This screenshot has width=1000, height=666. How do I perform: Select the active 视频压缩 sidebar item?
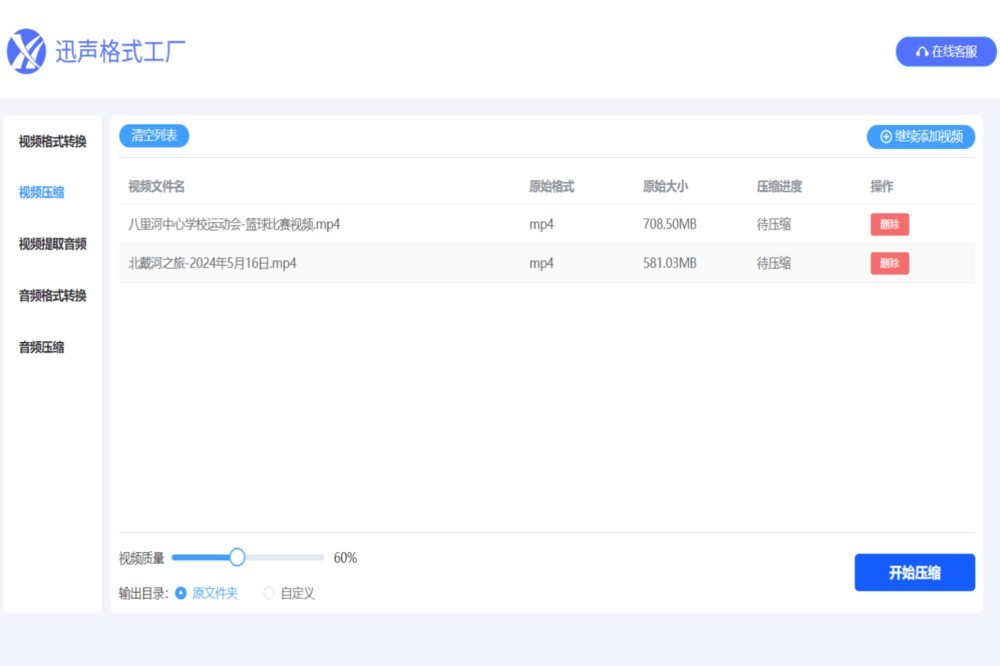[x=39, y=192]
